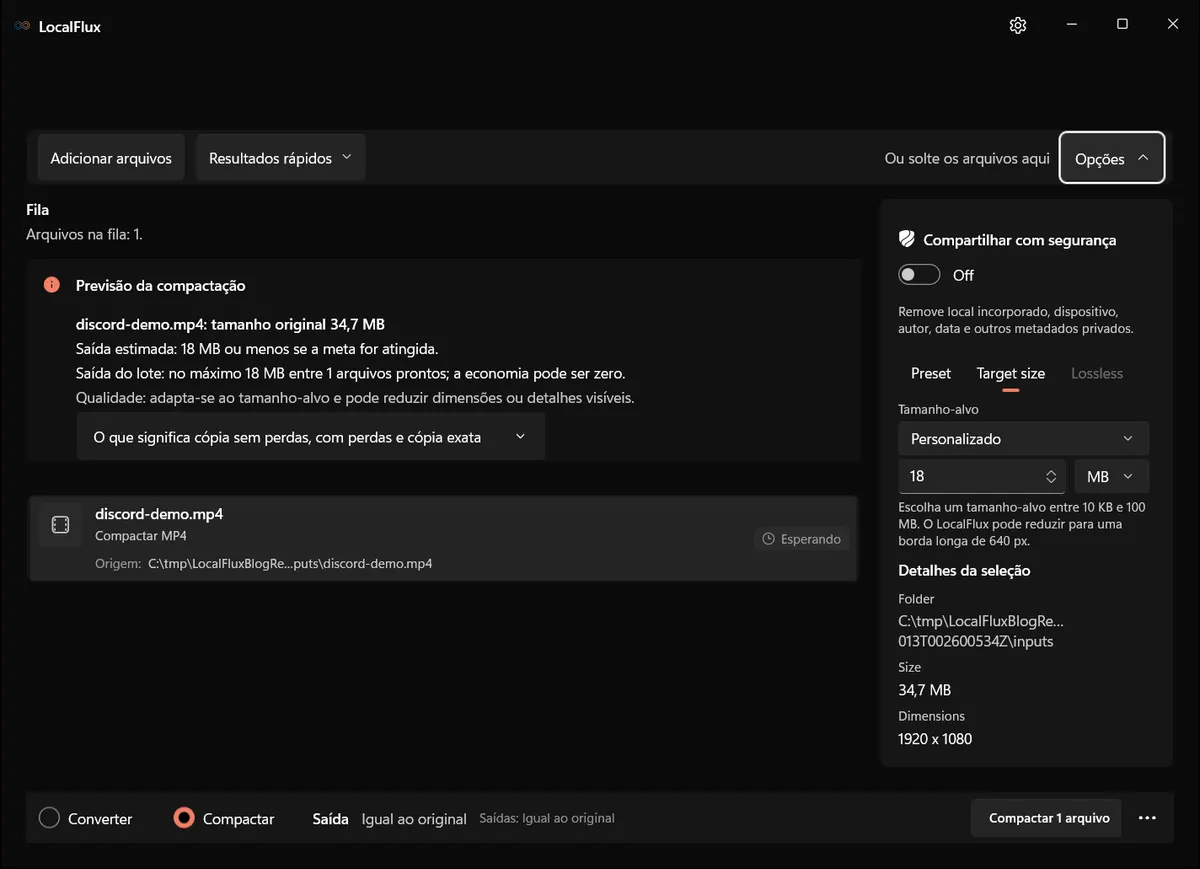Select the Converter radio button
Image resolution: width=1200 pixels, height=869 pixels.
coord(49,818)
